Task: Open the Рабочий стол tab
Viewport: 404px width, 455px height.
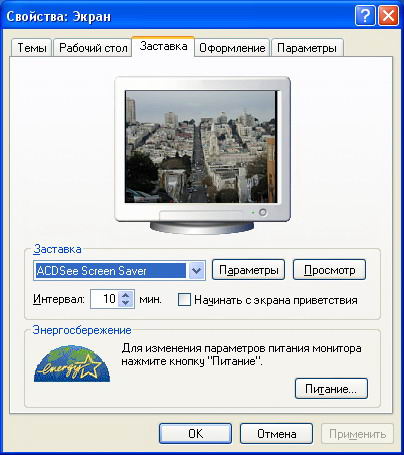Action: [93, 48]
